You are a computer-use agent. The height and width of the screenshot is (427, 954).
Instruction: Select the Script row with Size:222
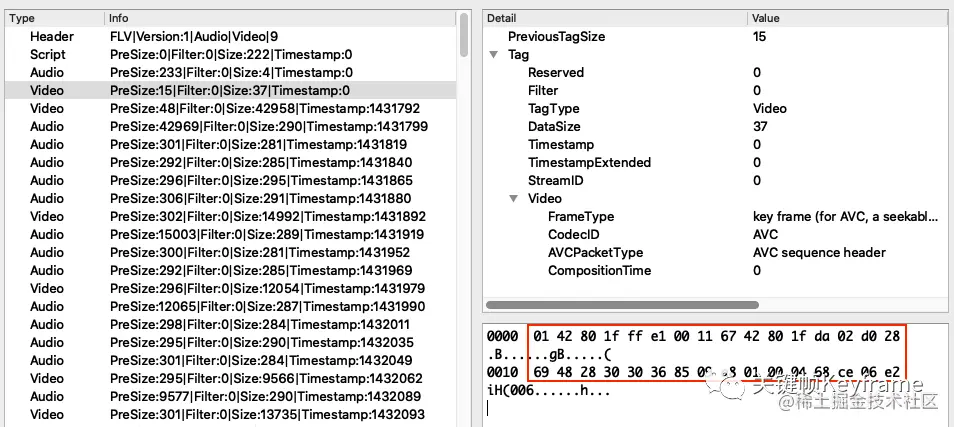231,55
